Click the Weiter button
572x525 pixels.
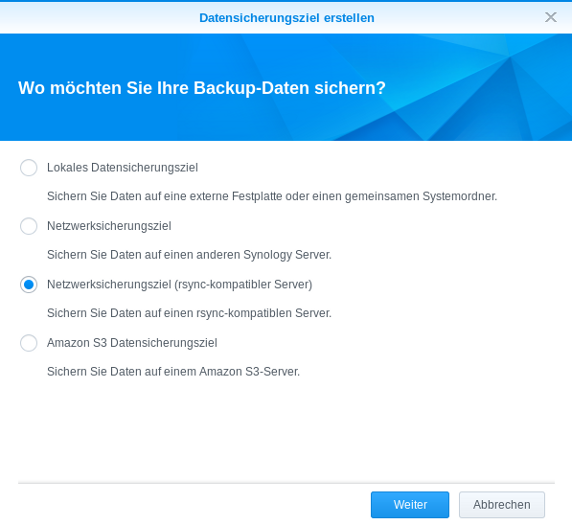click(x=410, y=505)
